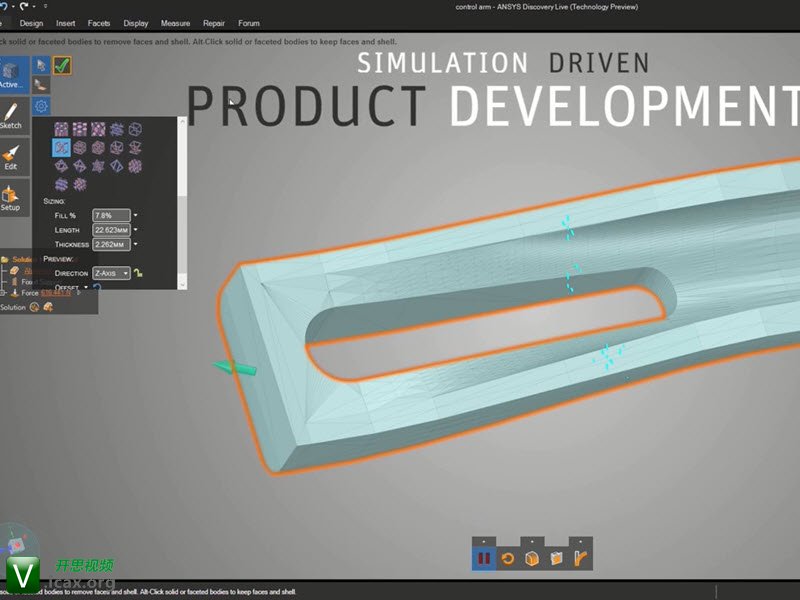Open the Facets menu tab
This screenshot has width=800, height=600.
point(99,23)
